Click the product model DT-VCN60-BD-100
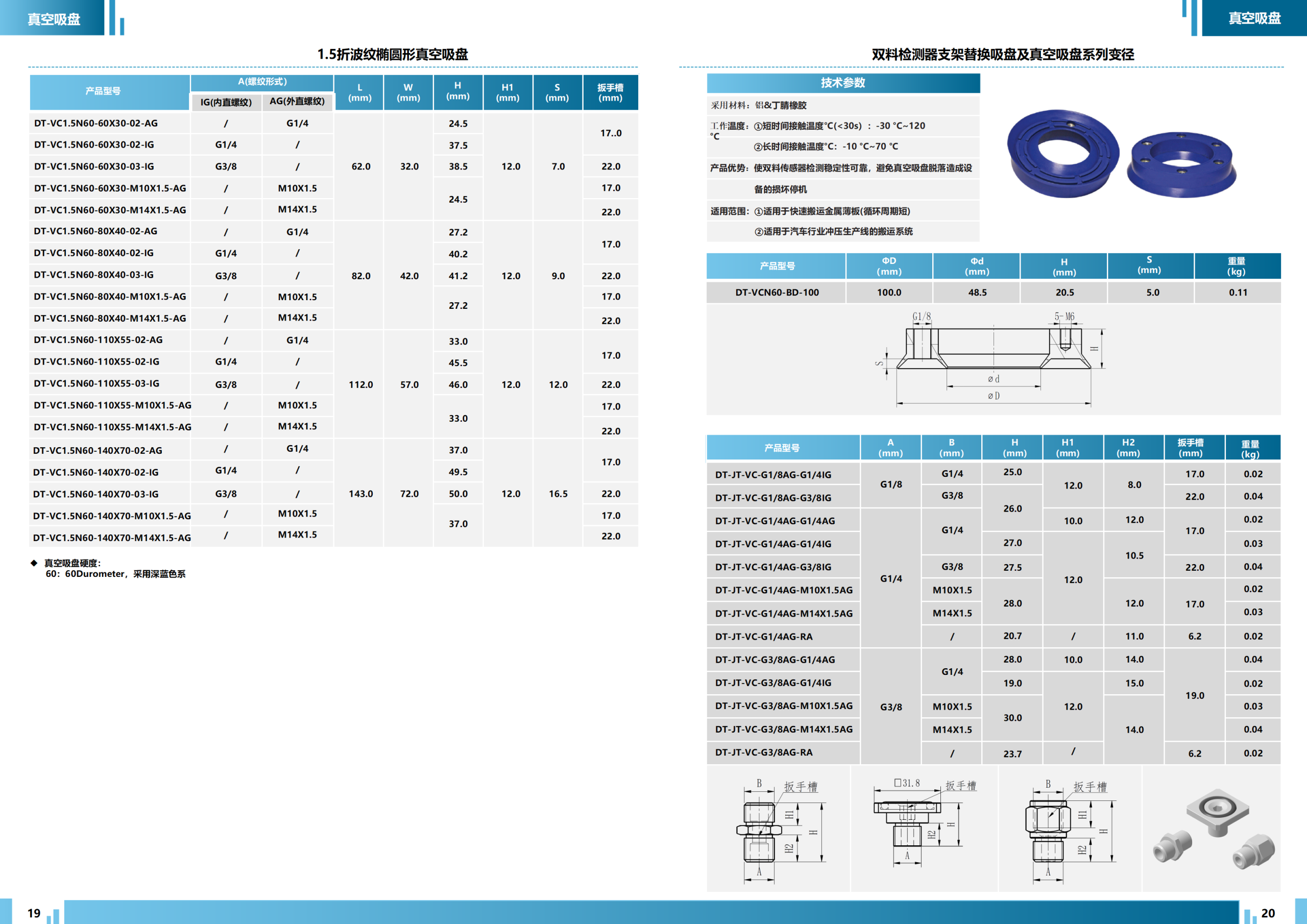 pyautogui.click(x=777, y=293)
